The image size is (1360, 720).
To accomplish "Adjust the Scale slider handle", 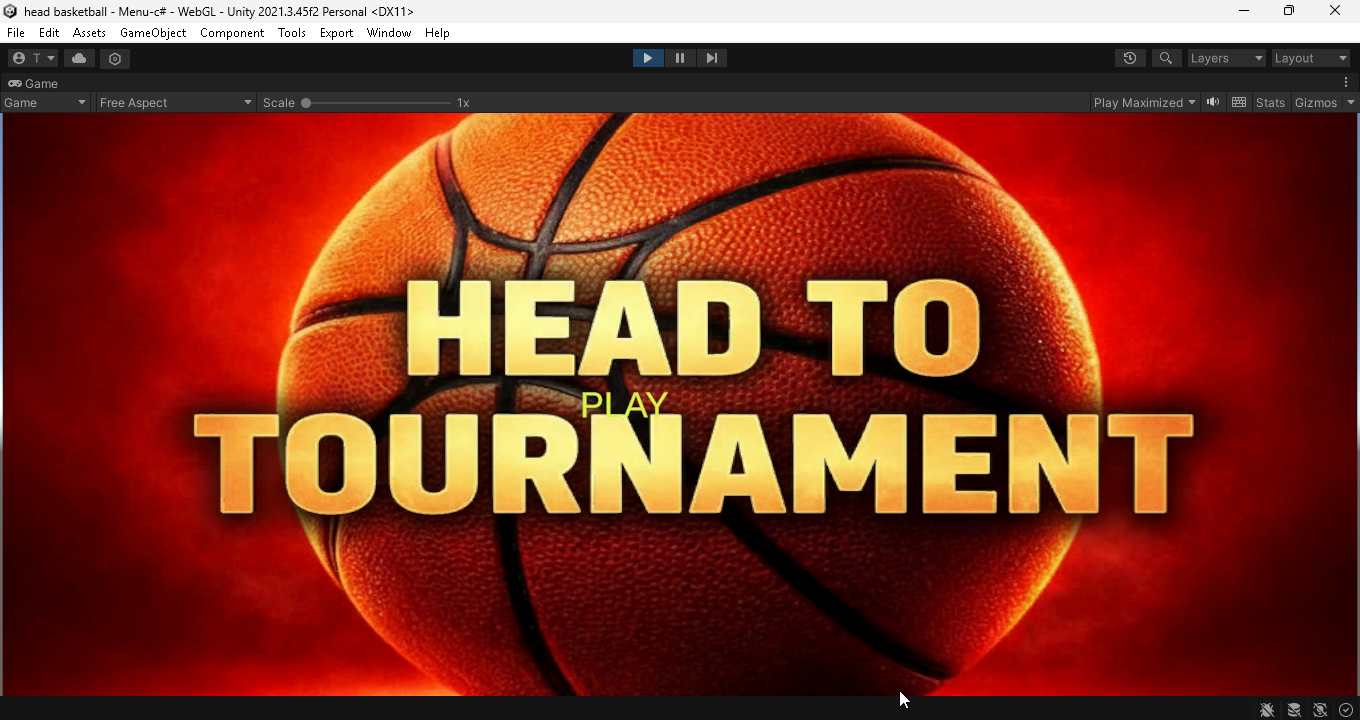I will (x=306, y=103).
